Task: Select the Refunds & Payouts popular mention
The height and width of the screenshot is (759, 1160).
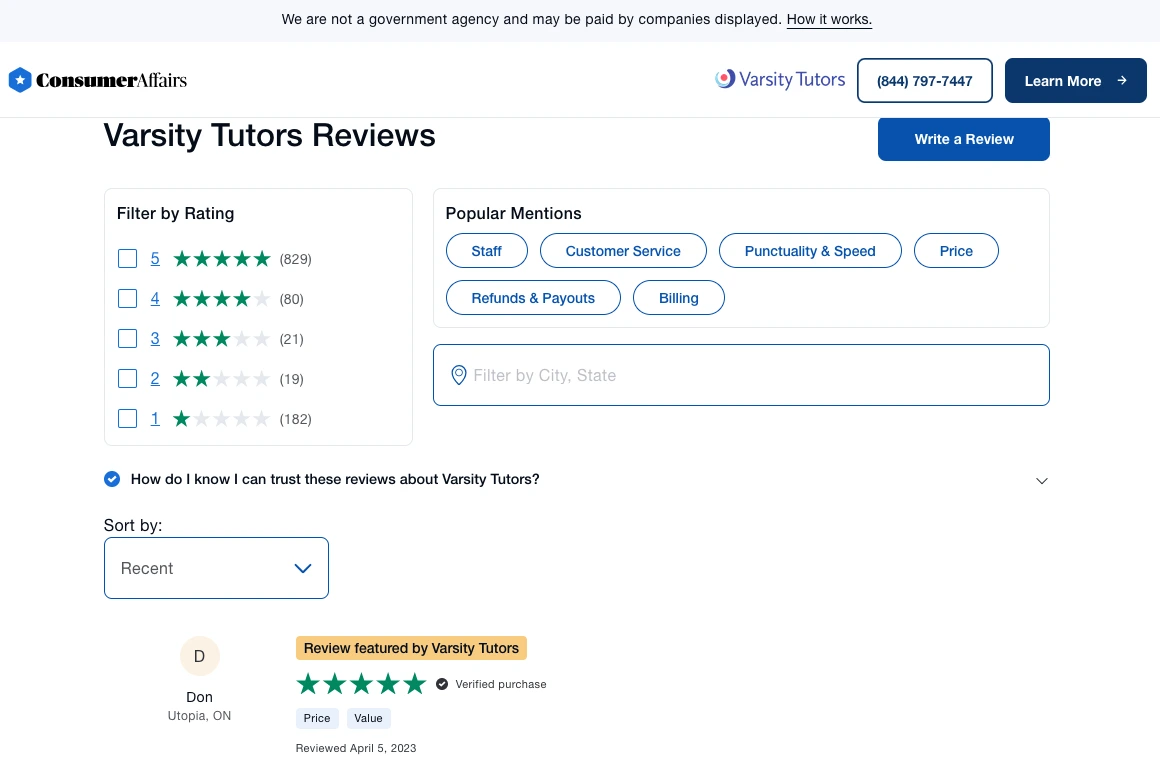Action: pyautogui.click(x=533, y=298)
